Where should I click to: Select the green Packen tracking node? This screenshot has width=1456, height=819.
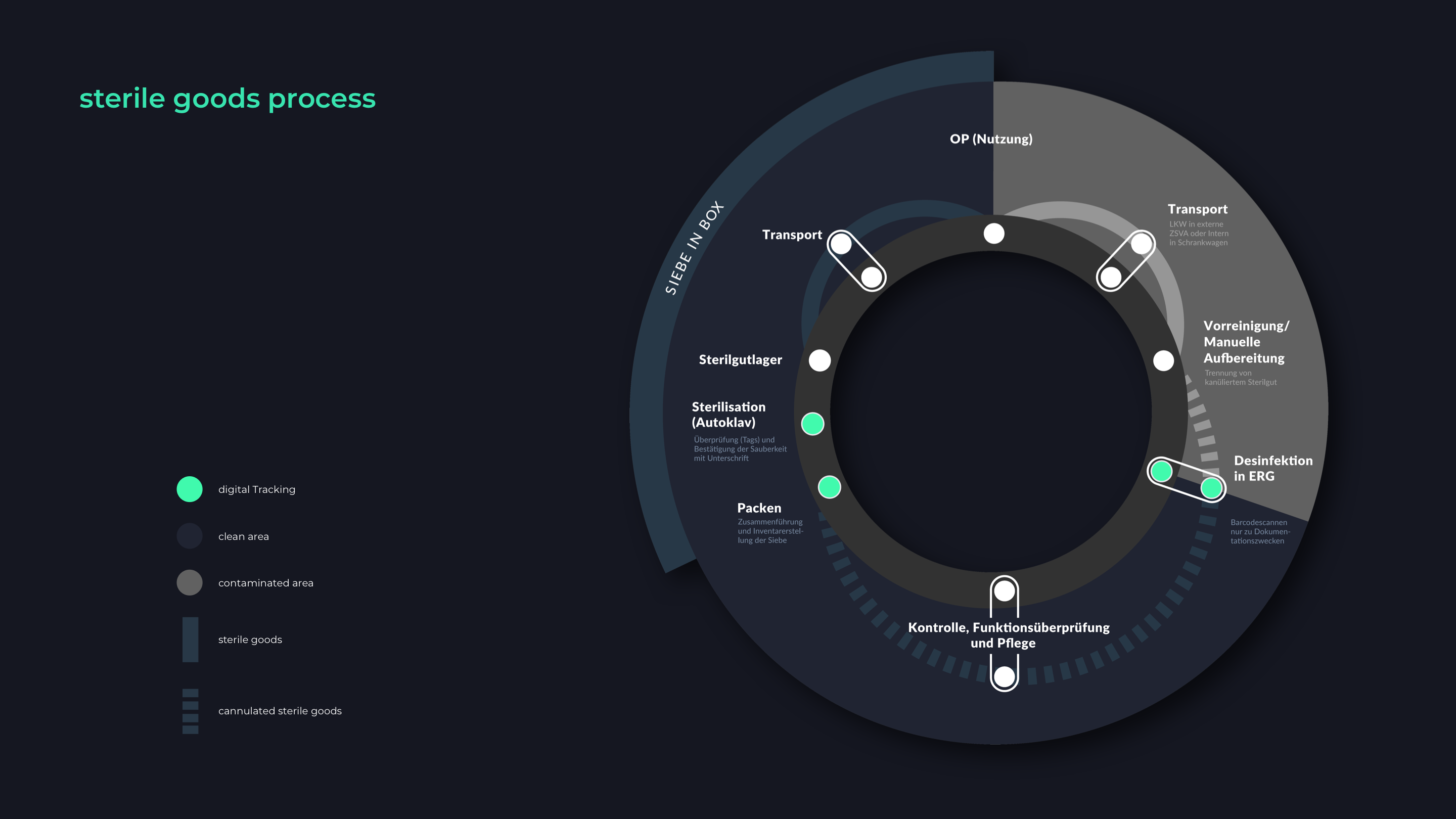click(829, 487)
